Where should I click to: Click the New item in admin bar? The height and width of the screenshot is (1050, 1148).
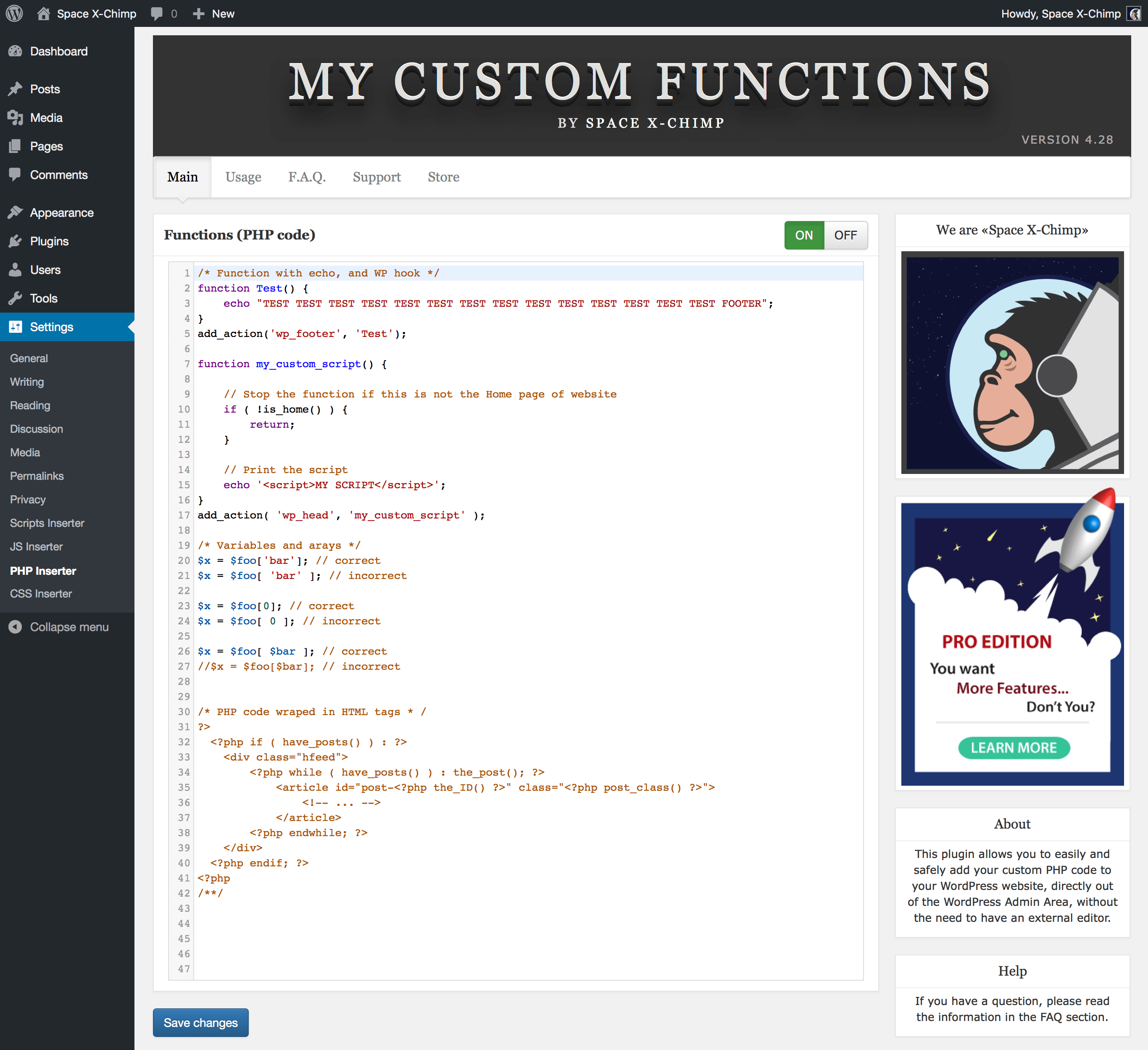coord(223,14)
